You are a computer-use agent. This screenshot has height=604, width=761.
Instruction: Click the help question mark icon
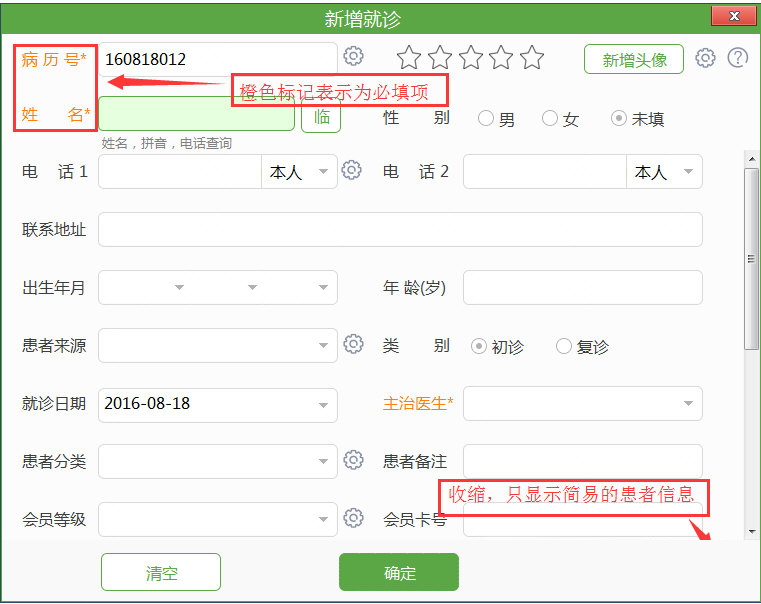coord(738,58)
